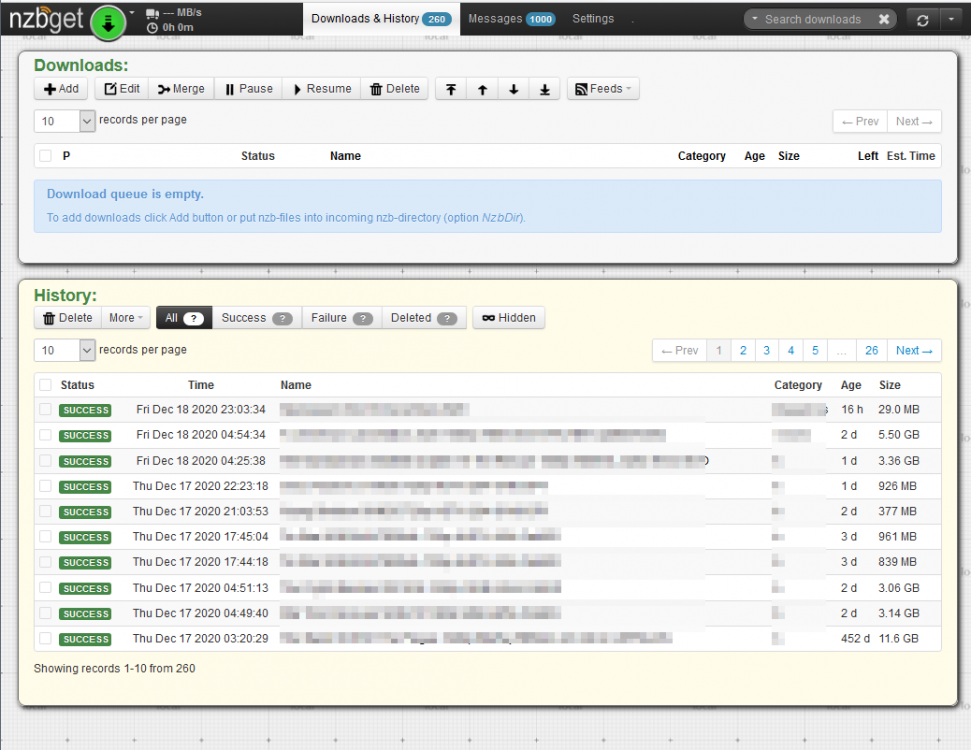The height and width of the screenshot is (750, 971).
Task: Click the refresh icon button
Action: (x=922, y=20)
